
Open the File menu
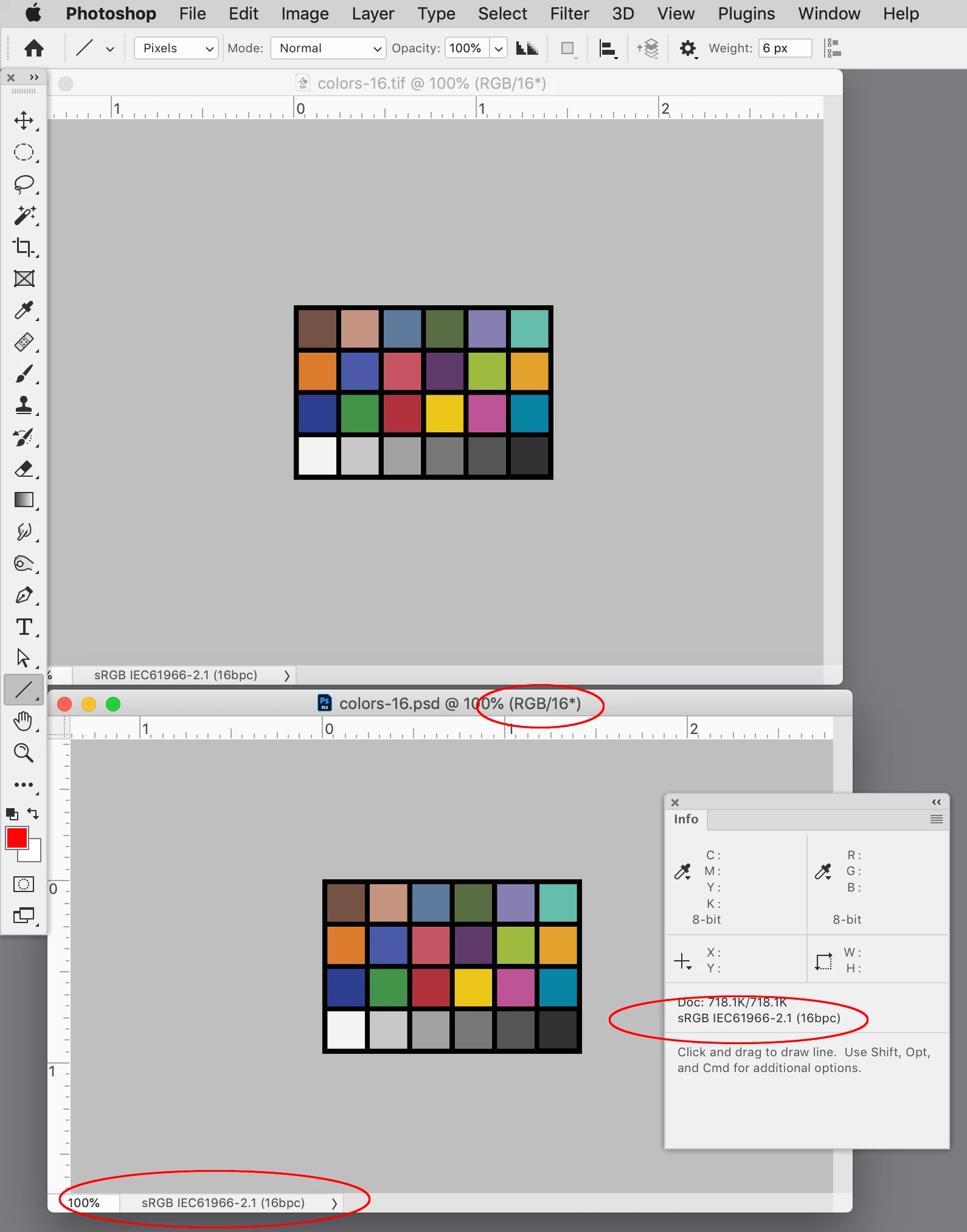[193, 13]
